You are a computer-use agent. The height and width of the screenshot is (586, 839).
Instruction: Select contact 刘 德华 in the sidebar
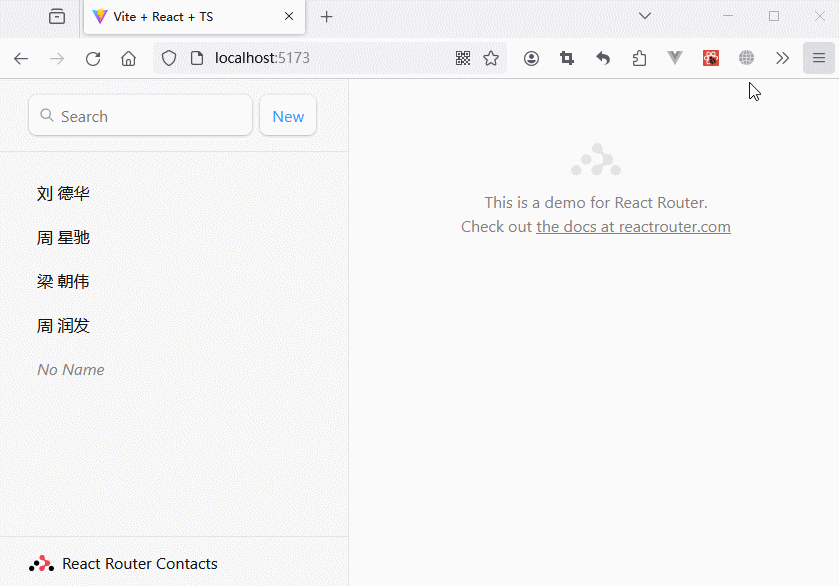(x=64, y=194)
